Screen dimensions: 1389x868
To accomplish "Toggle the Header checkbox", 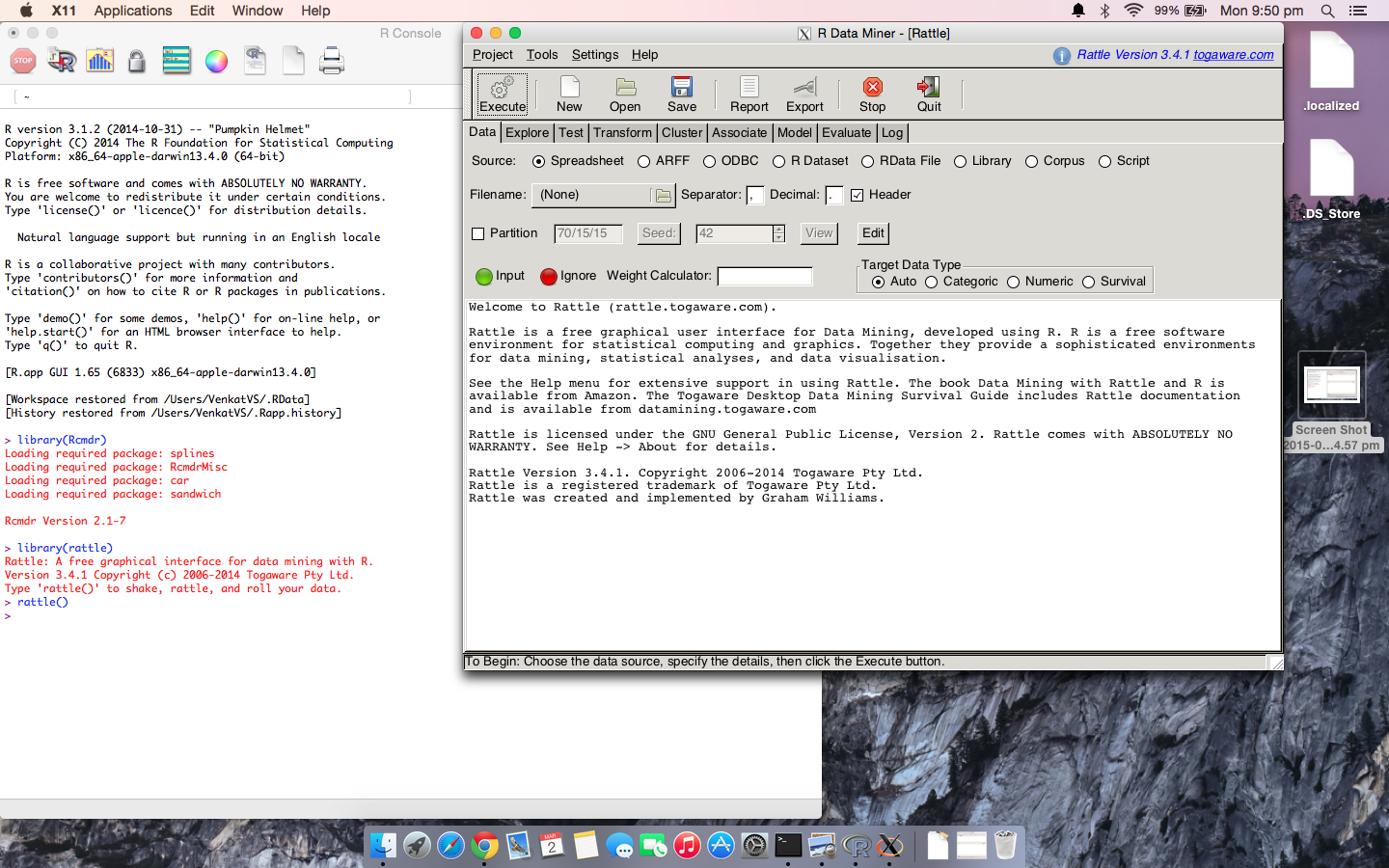I will point(881,195).
